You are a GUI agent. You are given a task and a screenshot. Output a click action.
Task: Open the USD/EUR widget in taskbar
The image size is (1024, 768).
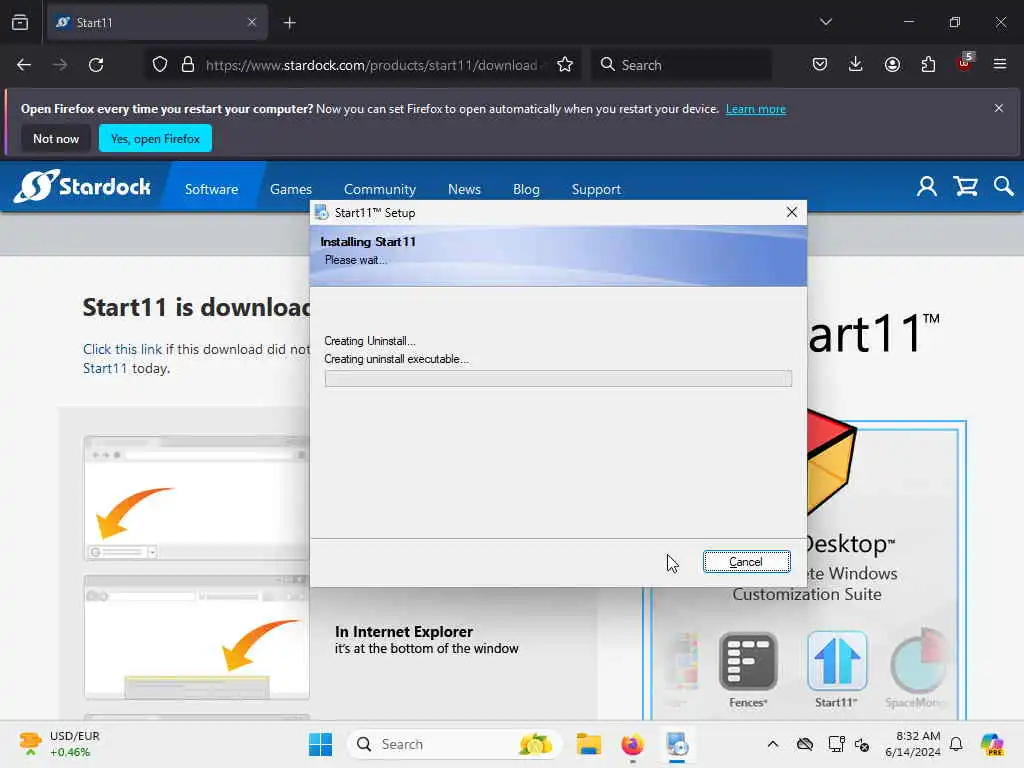[59, 744]
